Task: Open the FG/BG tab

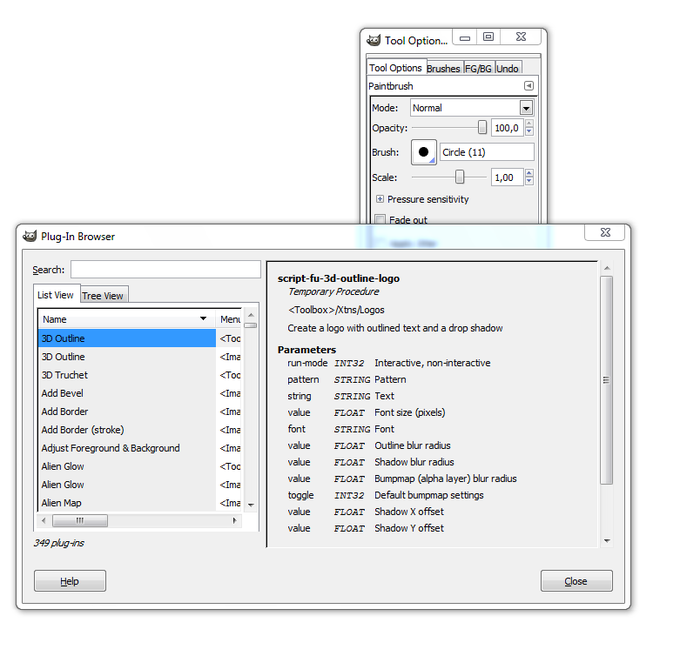Action: pyautogui.click(x=478, y=69)
